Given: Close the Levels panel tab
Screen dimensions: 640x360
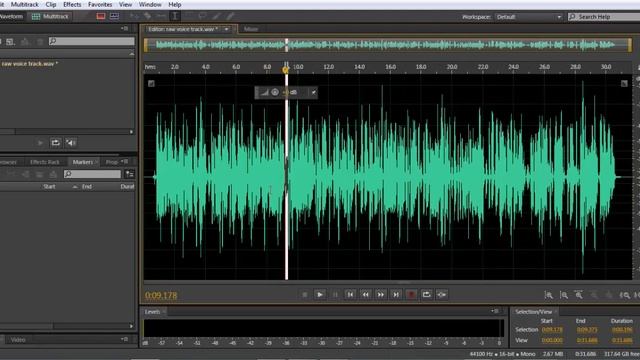Looking at the screenshot, I should point(164,312).
